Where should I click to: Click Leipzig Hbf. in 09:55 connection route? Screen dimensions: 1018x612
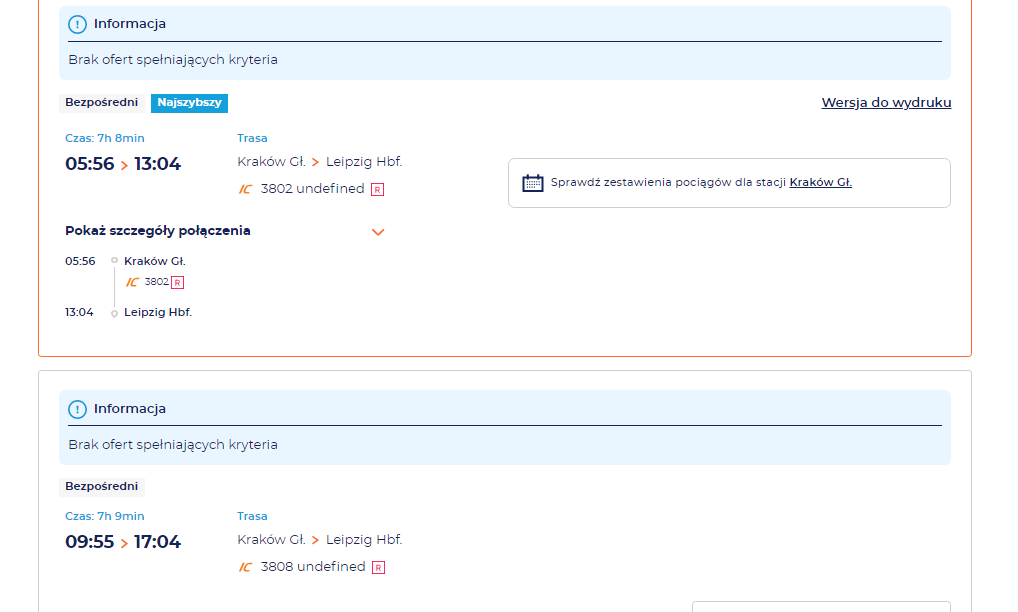pyautogui.click(x=364, y=540)
